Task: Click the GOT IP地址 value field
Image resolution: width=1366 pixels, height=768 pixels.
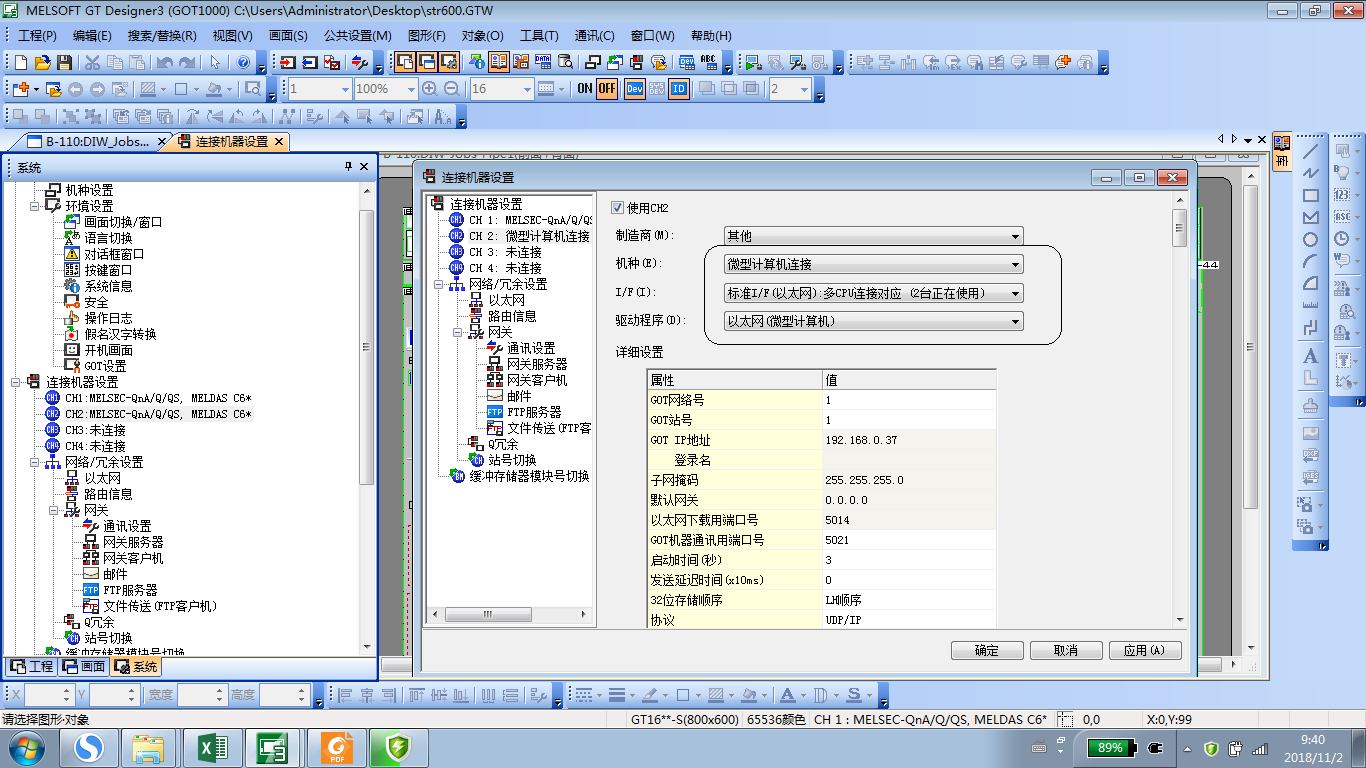Action: coord(908,440)
